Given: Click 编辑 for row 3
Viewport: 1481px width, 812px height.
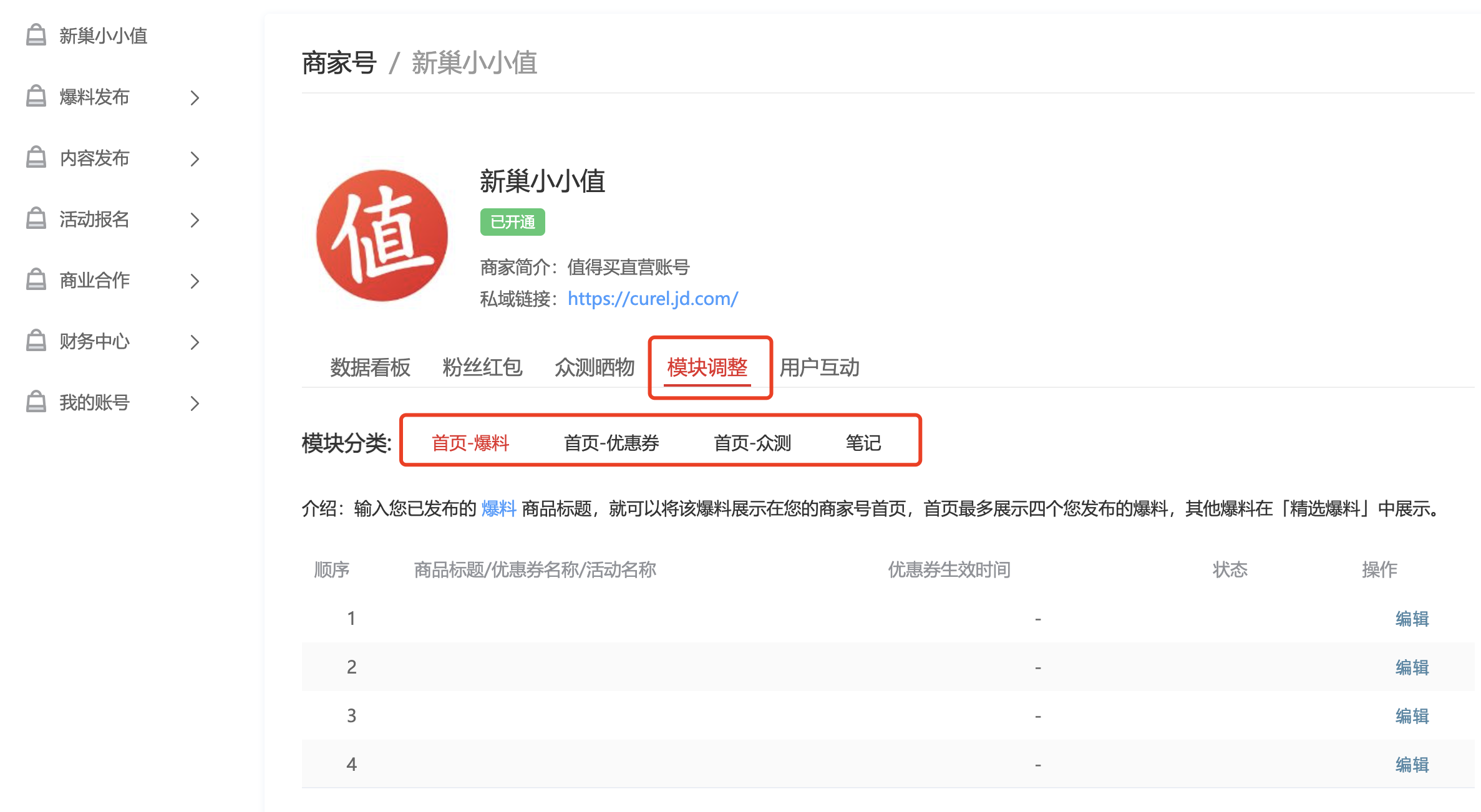Looking at the screenshot, I should [x=1412, y=716].
